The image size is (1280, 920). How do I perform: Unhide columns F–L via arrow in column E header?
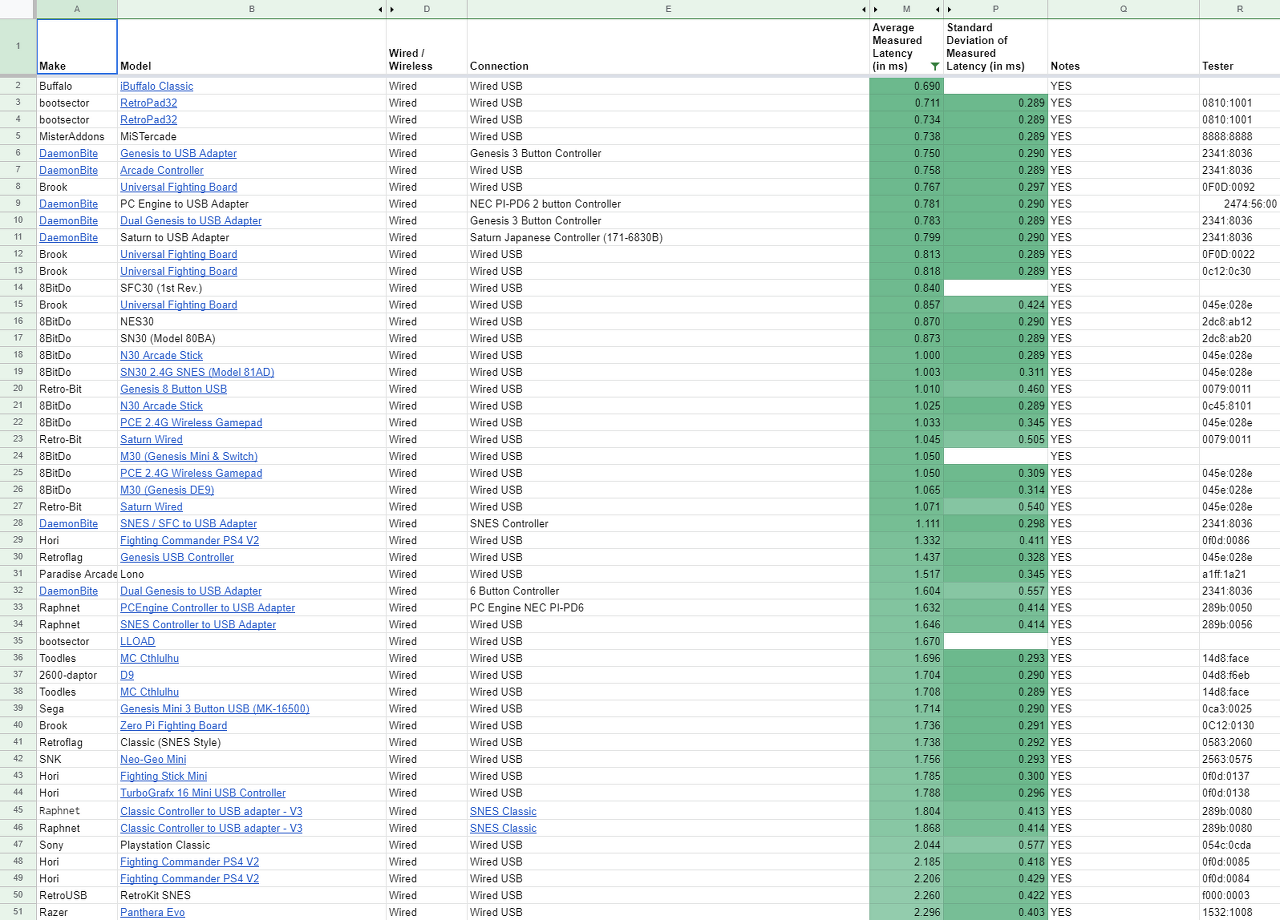click(864, 9)
